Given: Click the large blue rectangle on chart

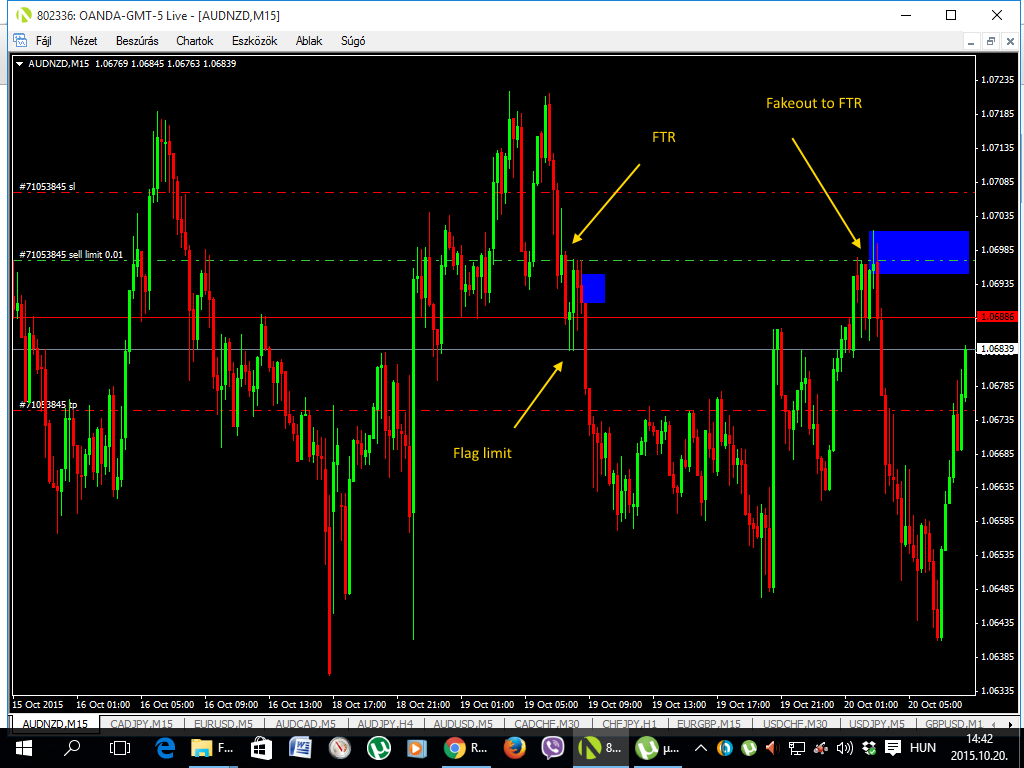Looking at the screenshot, I should [920, 251].
